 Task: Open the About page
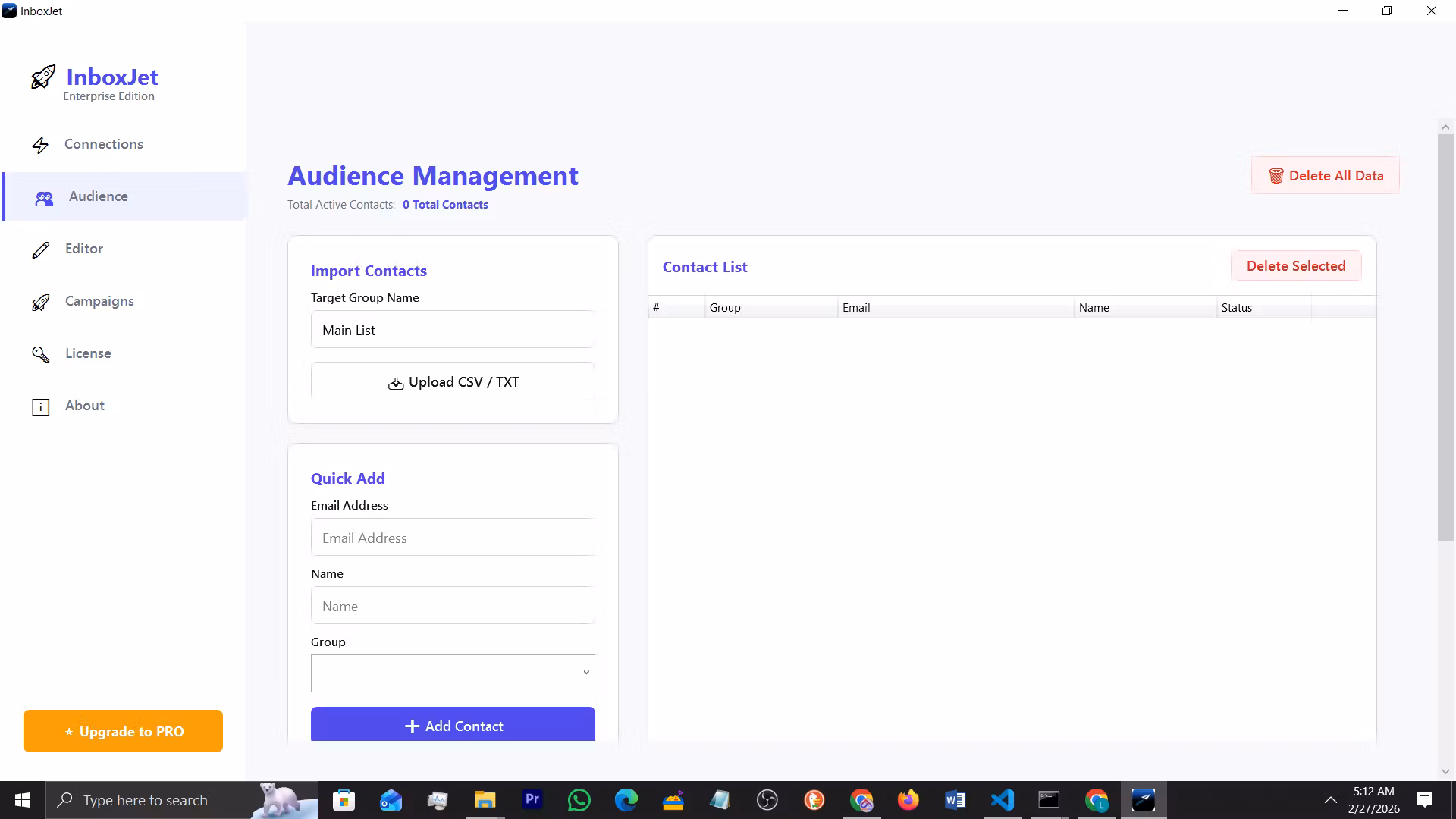124,406
